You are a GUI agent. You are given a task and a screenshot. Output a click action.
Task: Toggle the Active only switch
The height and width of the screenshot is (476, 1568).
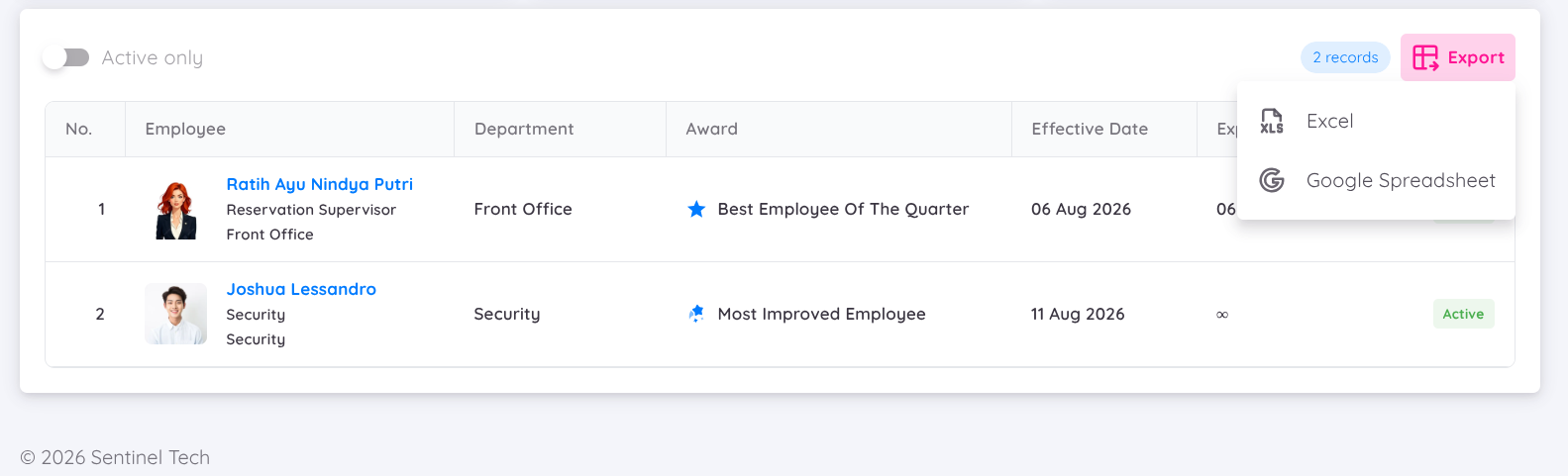(65, 57)
